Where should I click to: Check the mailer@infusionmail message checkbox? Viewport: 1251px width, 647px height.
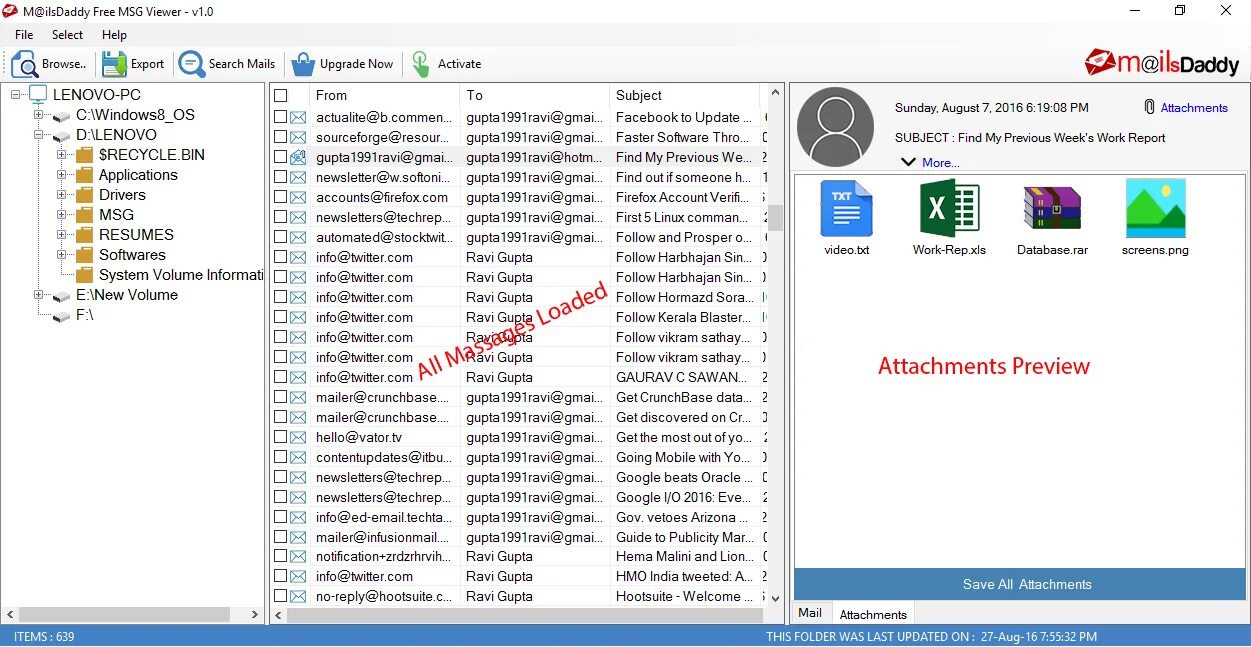coord(281,537)
